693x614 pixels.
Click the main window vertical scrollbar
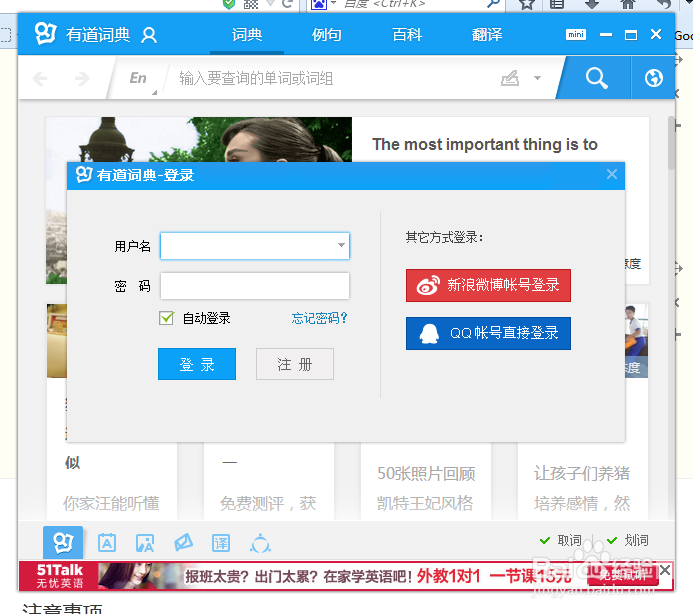click(671, 142)
